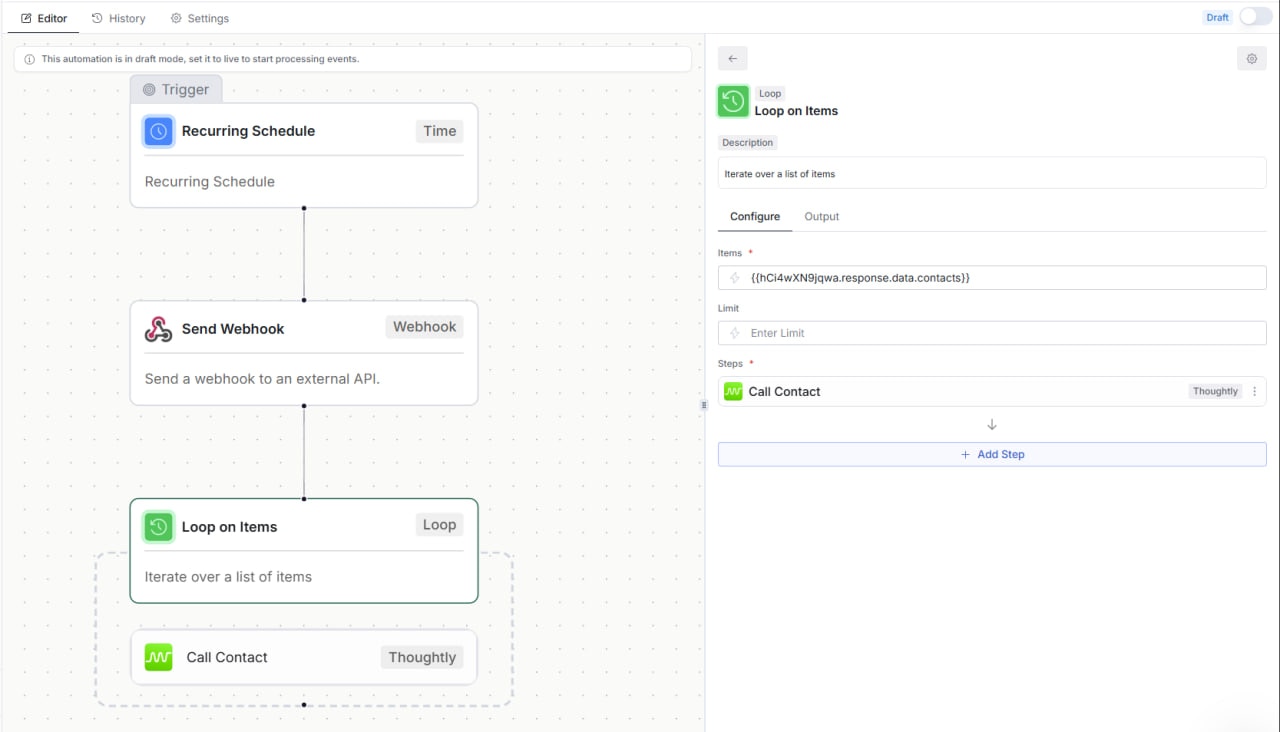This screenshot has height=732, width=1280.
Task: Click the green loop icon on Loop on Items
Action: pyautogui.click(x=158, y=527)
